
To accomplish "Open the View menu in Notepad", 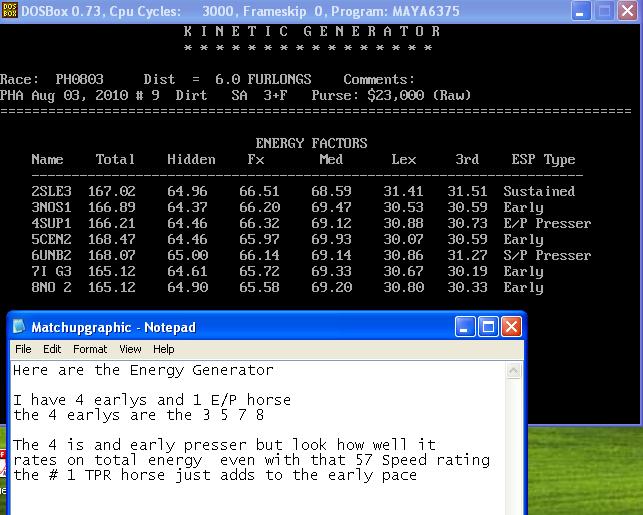I will click(130, 349).
